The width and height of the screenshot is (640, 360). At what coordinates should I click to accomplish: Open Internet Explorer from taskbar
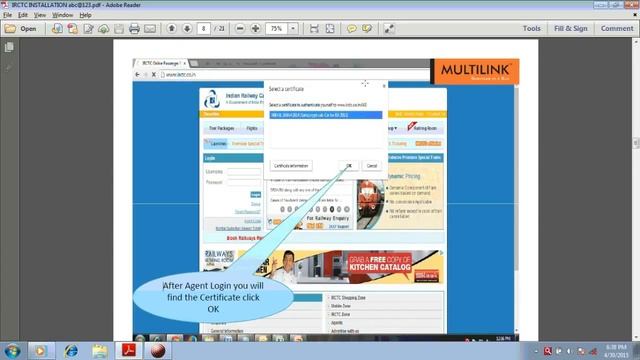pyautogui.click(x=71, y=351)
